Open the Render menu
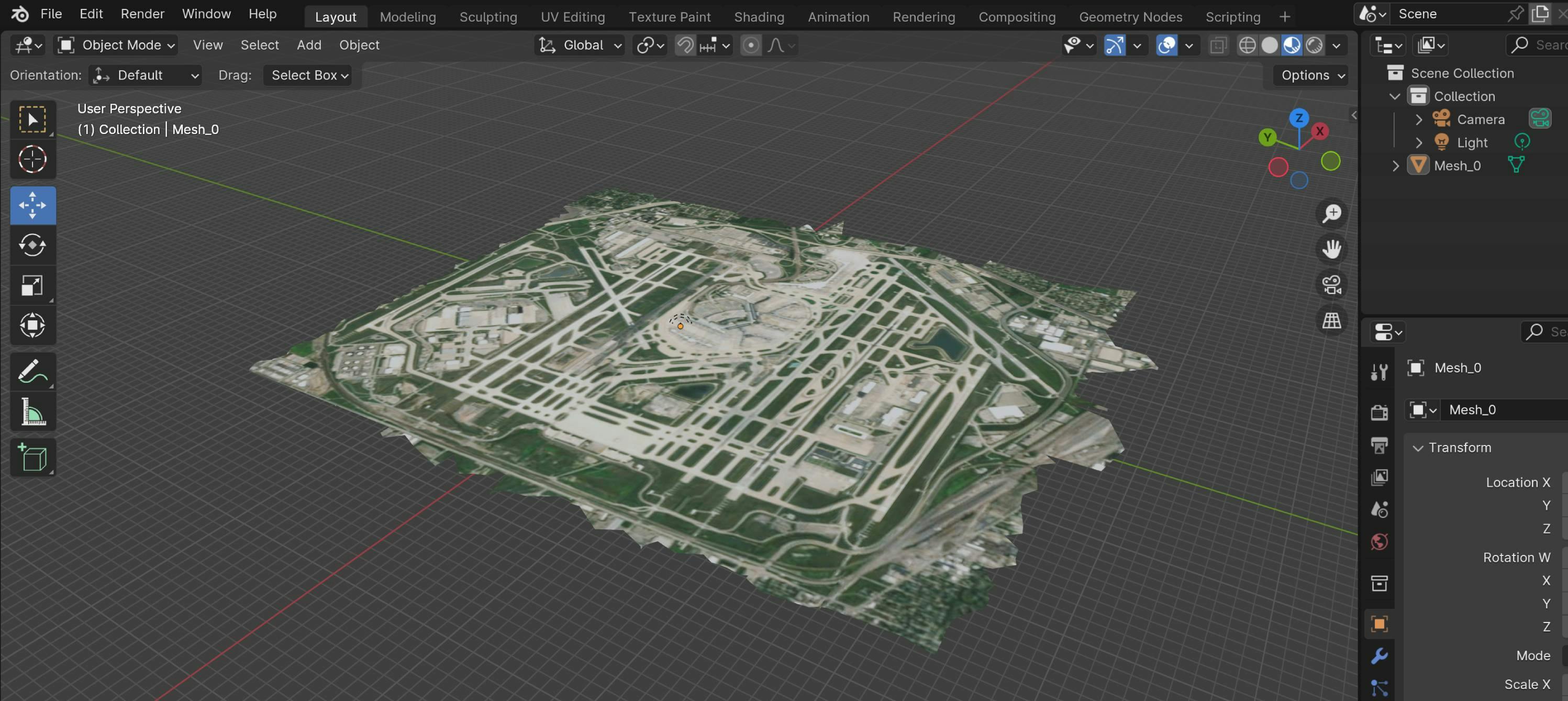1568x701 pixels. click(x=142, y=14)
